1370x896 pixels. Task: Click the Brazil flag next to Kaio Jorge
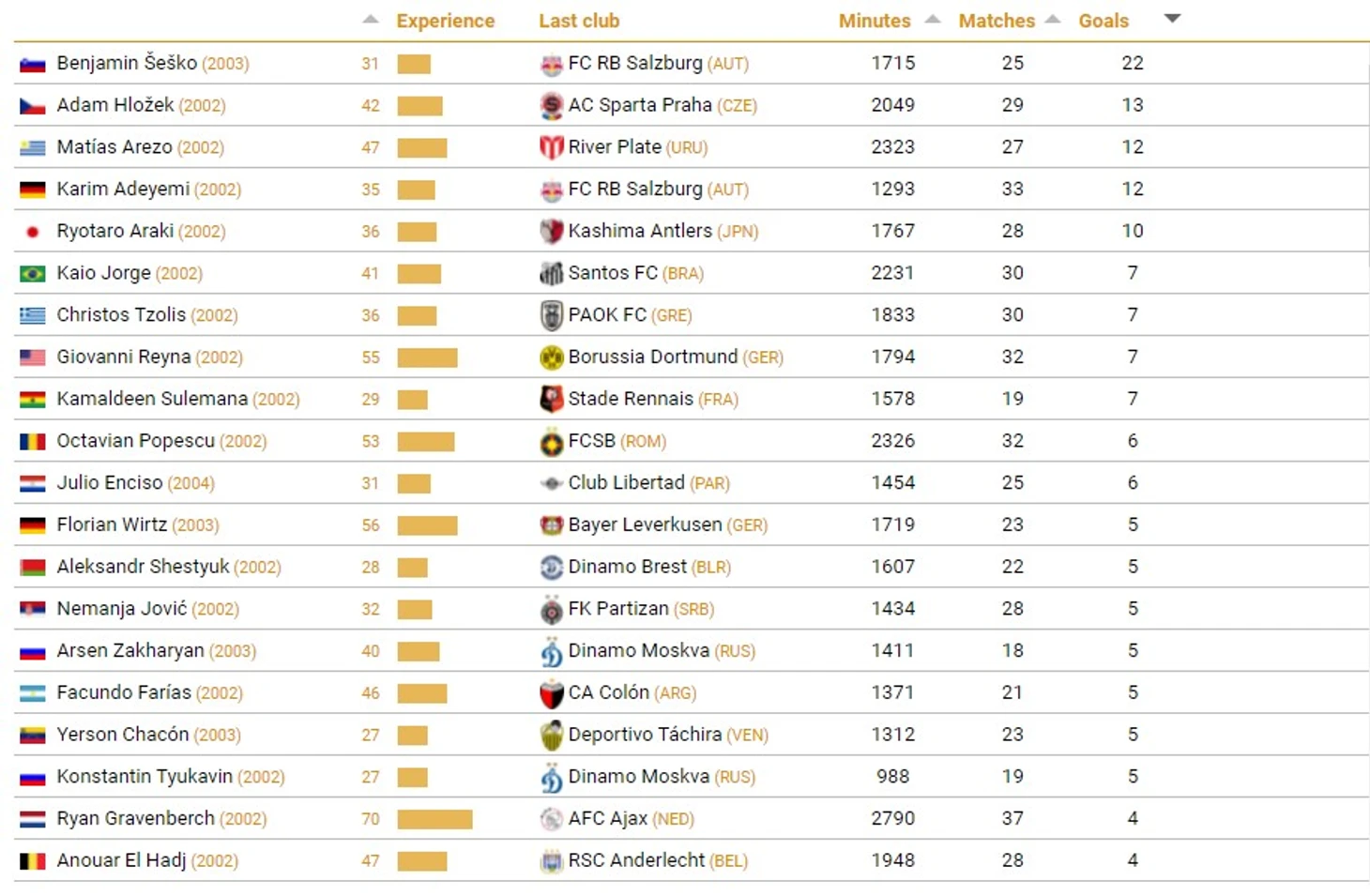coord(33,274)
